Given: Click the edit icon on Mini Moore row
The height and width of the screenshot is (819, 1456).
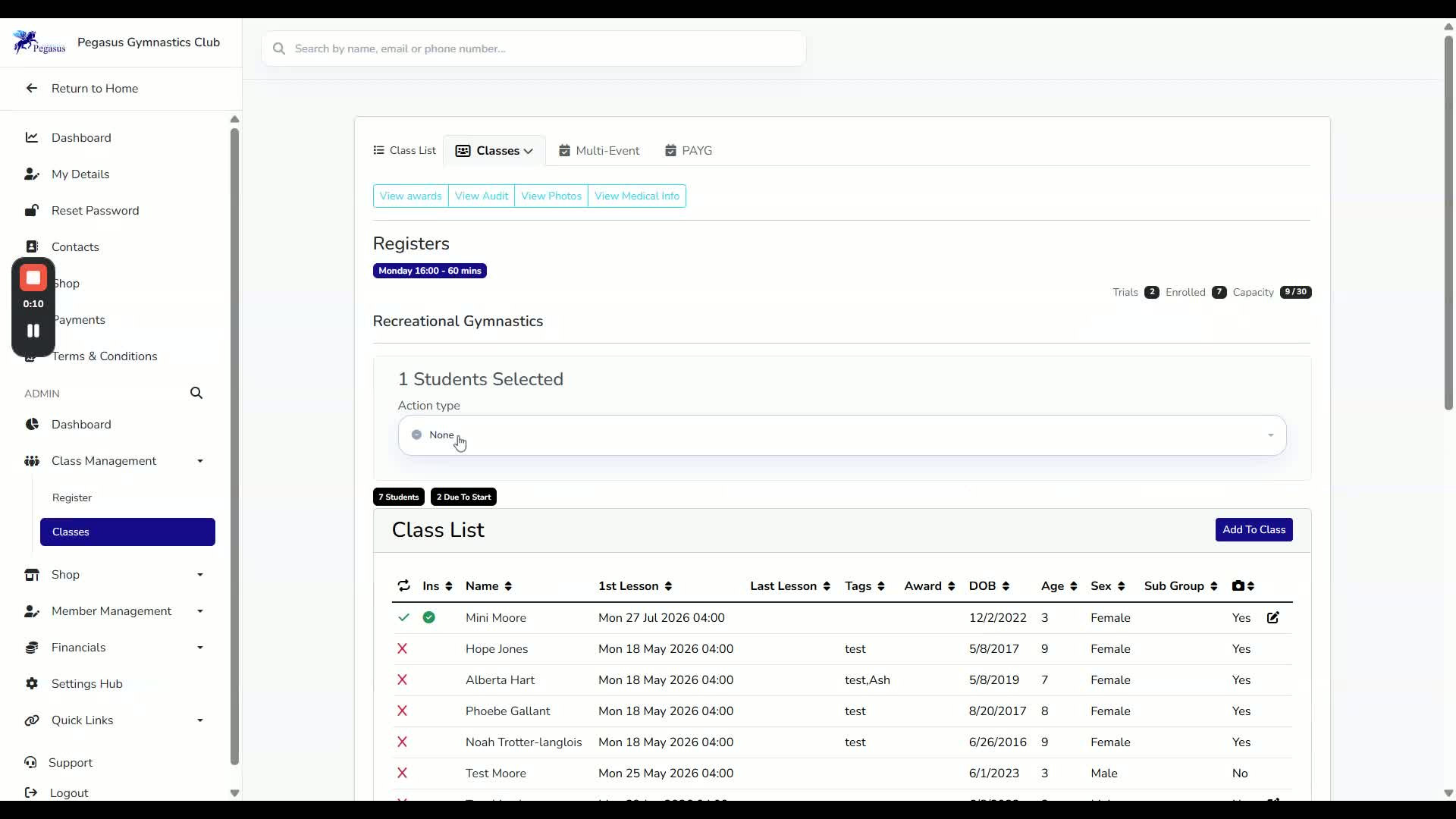Looking at the screenshot, I should tap(1273, 617).
